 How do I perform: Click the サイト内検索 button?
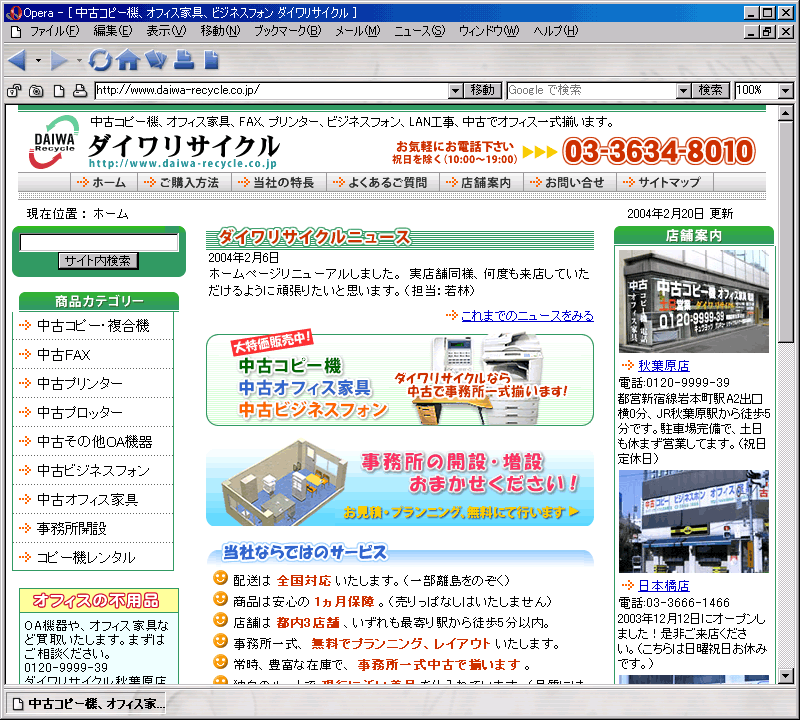click(98, 261)
